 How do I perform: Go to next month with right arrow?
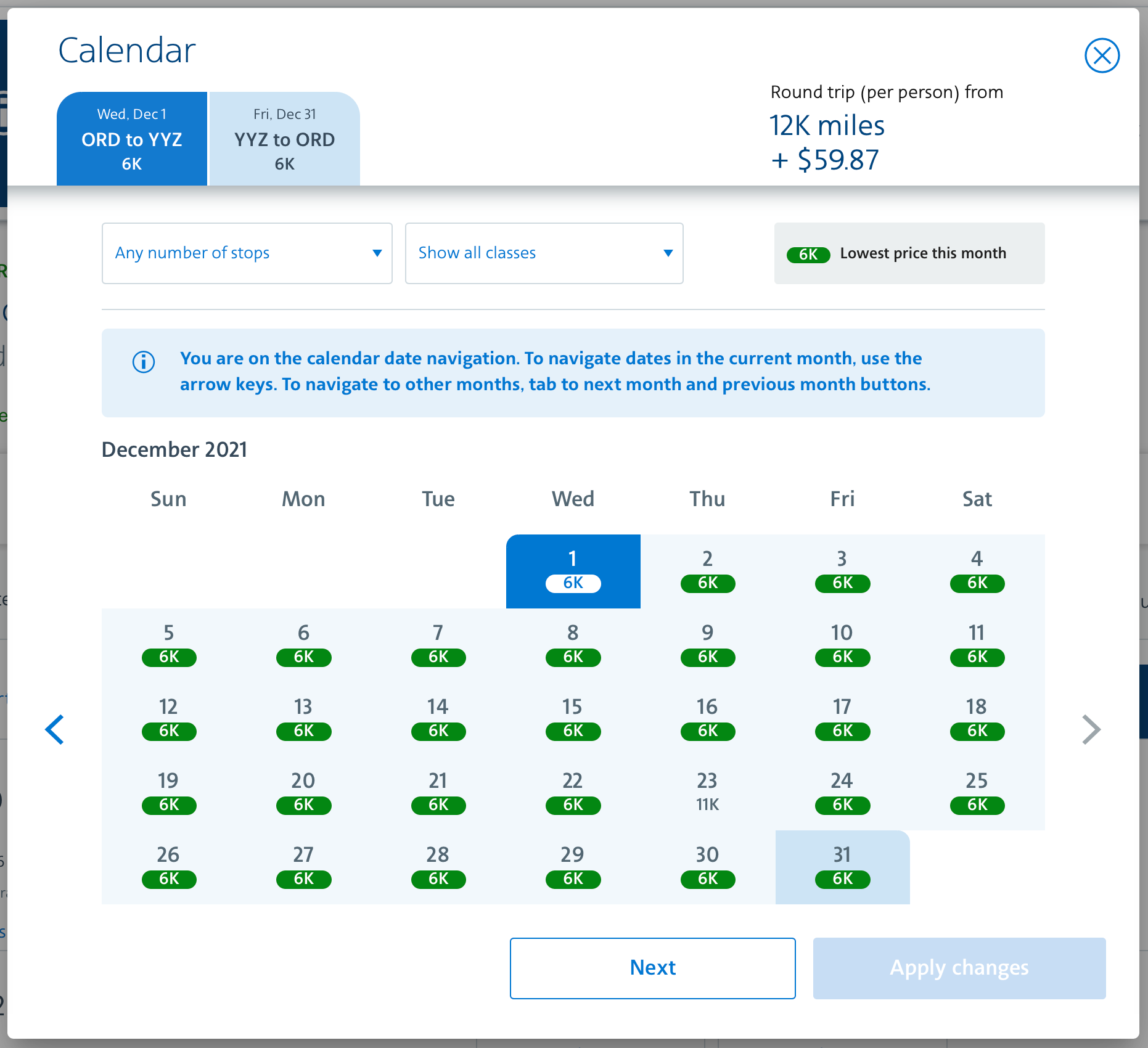pyautogui.click(x=1091, y=730)
